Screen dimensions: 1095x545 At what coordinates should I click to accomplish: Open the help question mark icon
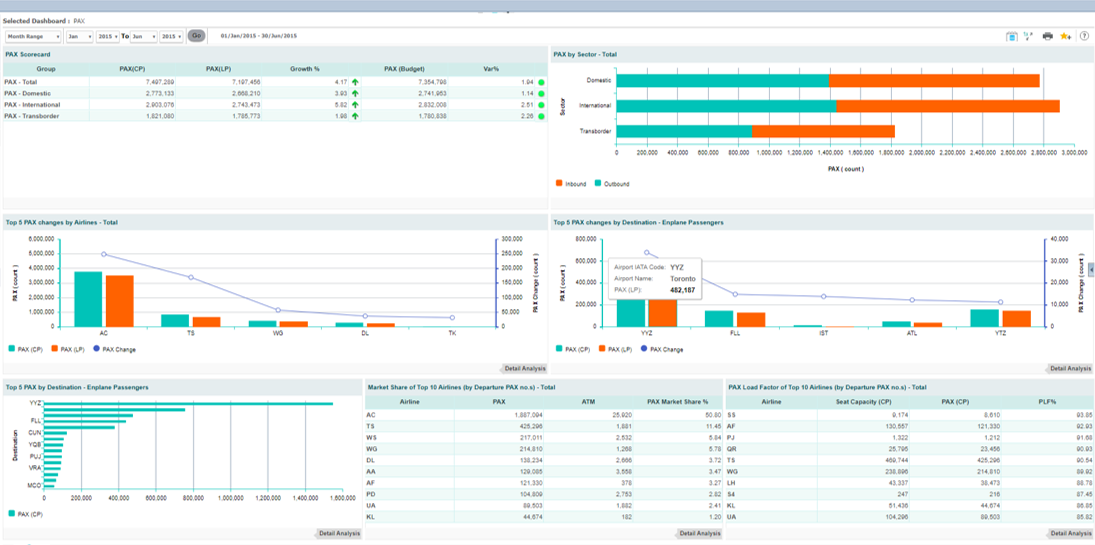(x=1084, y=36)
